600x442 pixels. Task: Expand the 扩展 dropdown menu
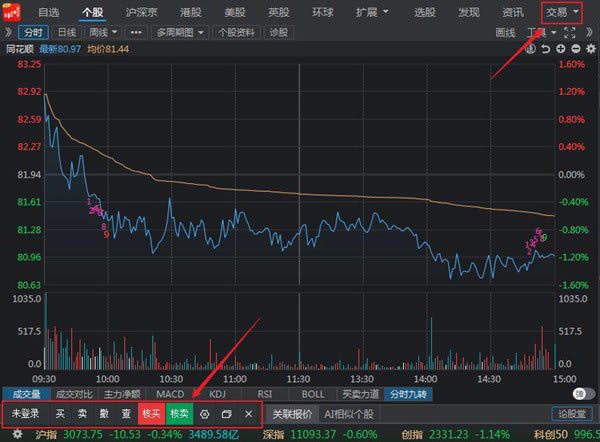(x=372, y=12)
